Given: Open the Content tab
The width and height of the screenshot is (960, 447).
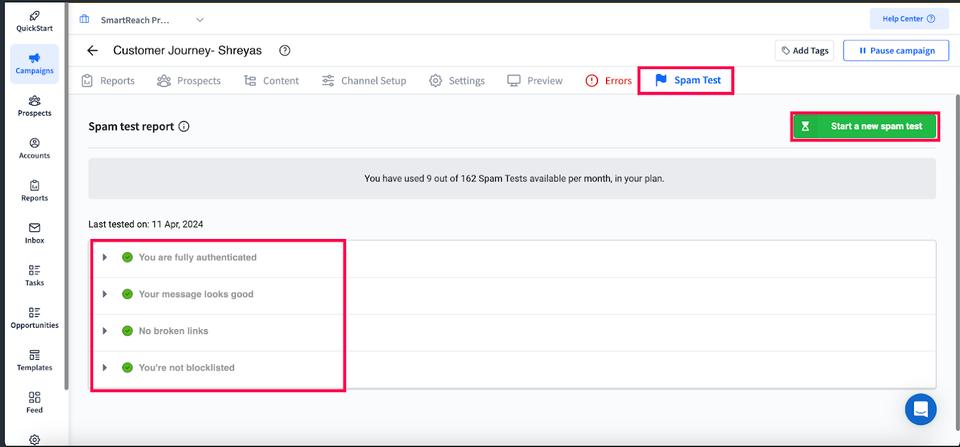Looking at the screenshot, I should (271, 81).
